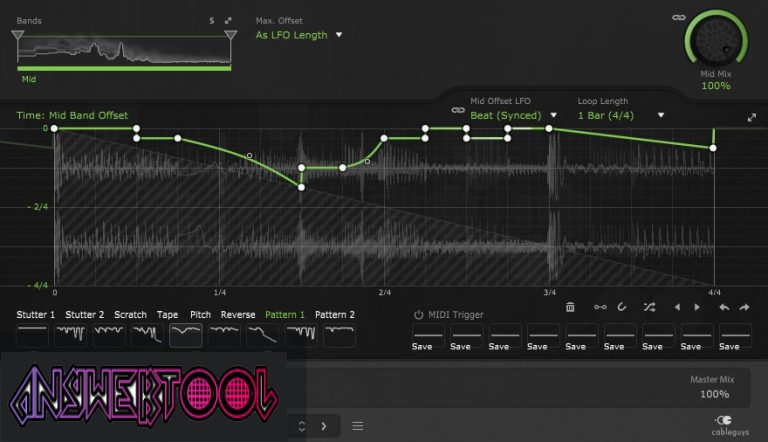Switch to the Scratch preset tab
This screenshot has height=442, width=768.
[130, 315]
